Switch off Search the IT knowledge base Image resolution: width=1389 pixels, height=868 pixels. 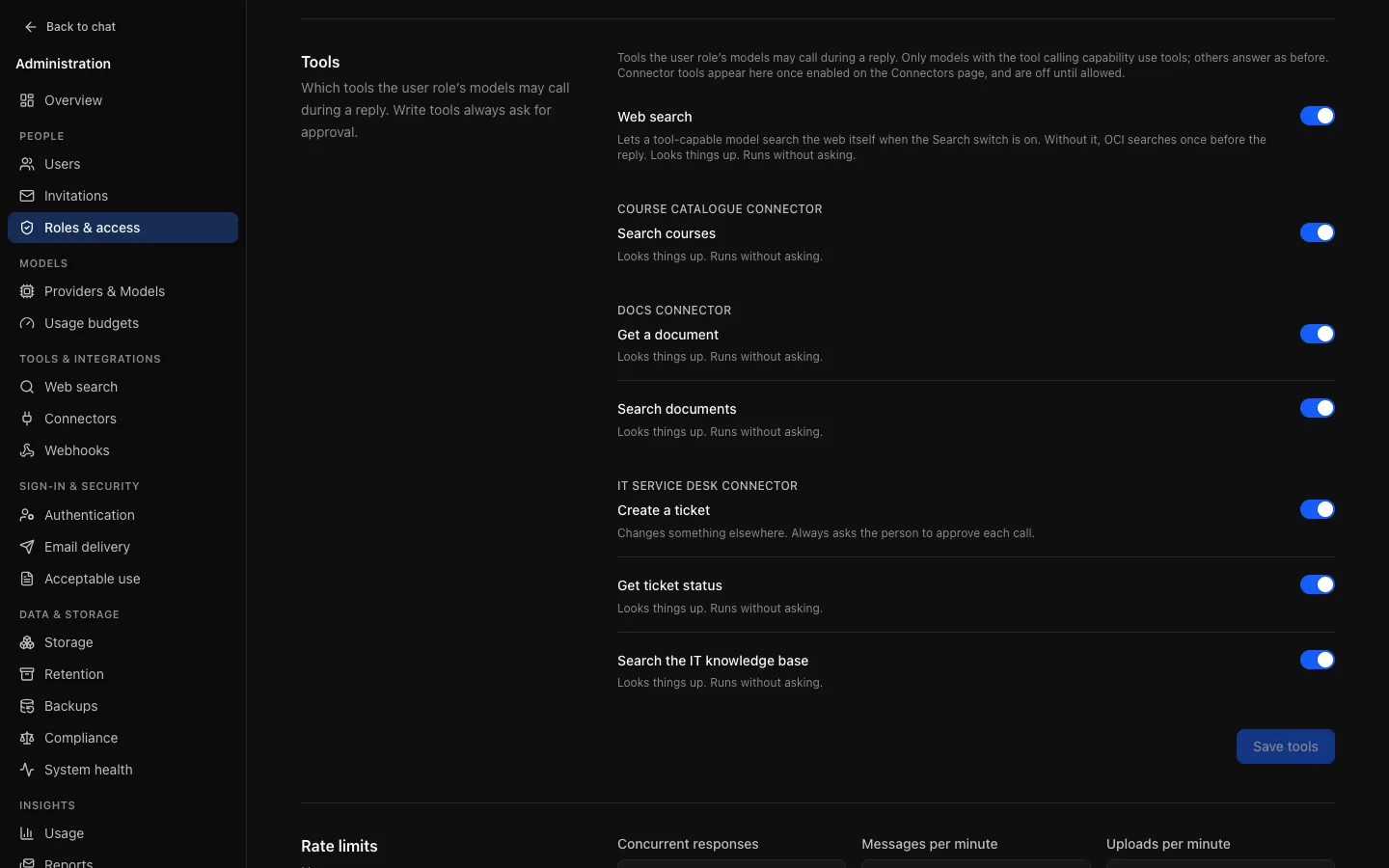pos(1317,660)
